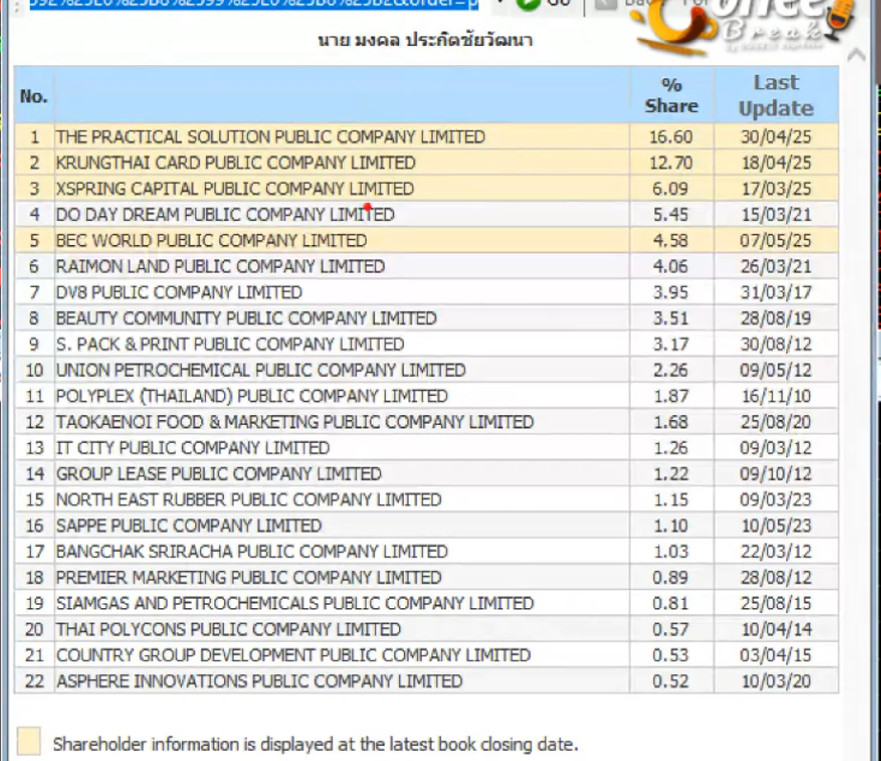Click the green Go arrow icon
Image resolution: width=881 pixels, height=761 pixels.
(x=528, y=4)
